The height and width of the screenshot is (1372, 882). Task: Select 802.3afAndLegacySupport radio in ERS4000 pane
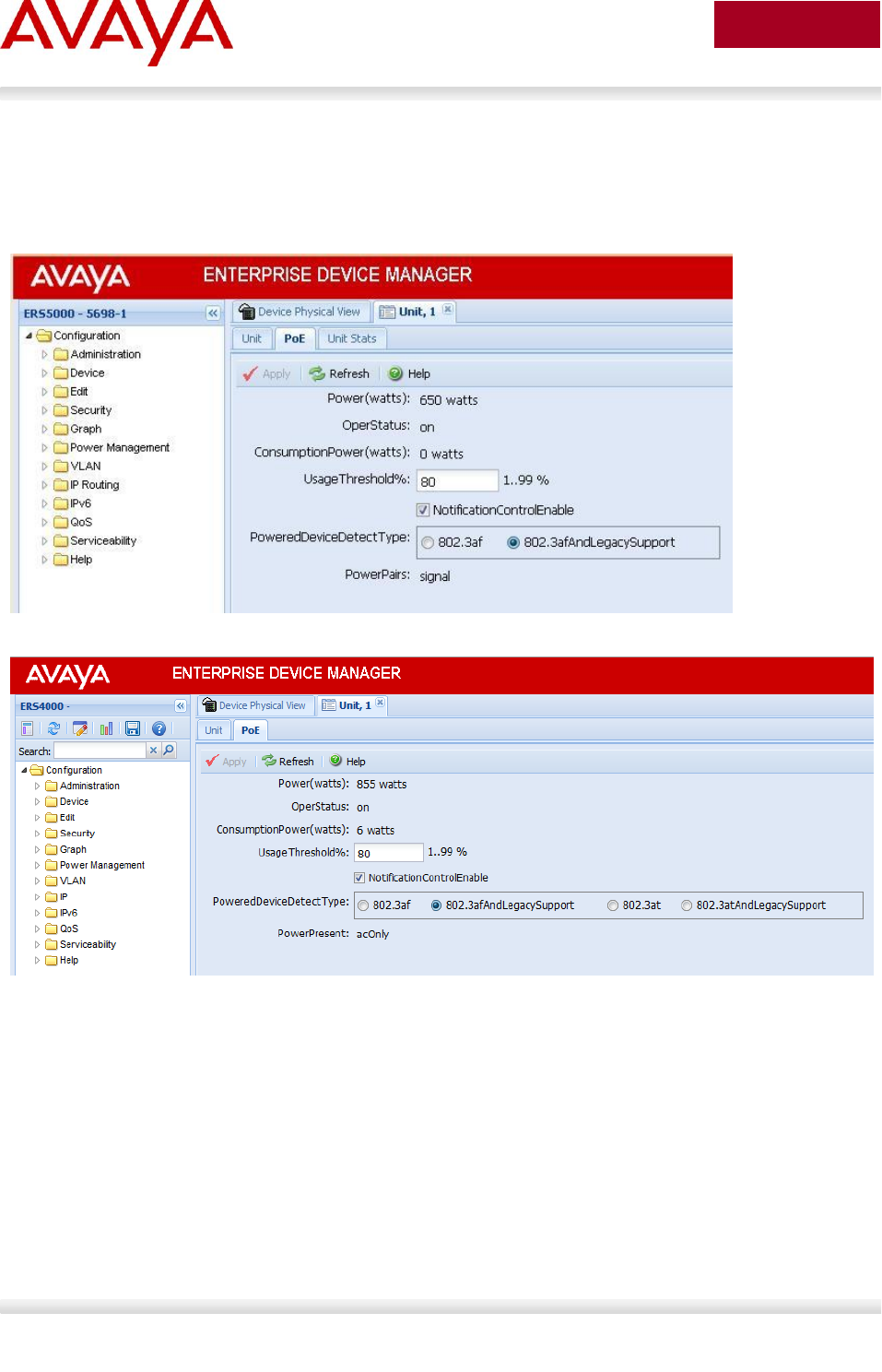tap(436, 905)
